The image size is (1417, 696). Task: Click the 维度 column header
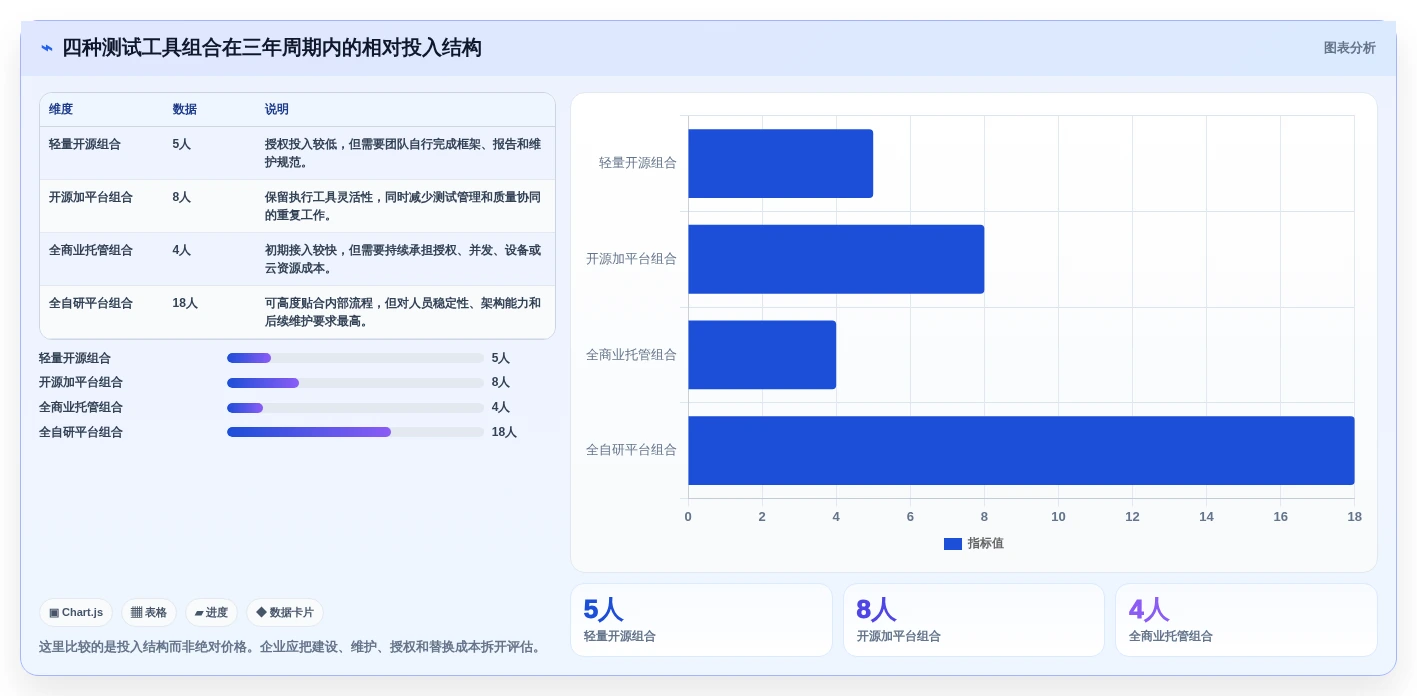point(61,110)
